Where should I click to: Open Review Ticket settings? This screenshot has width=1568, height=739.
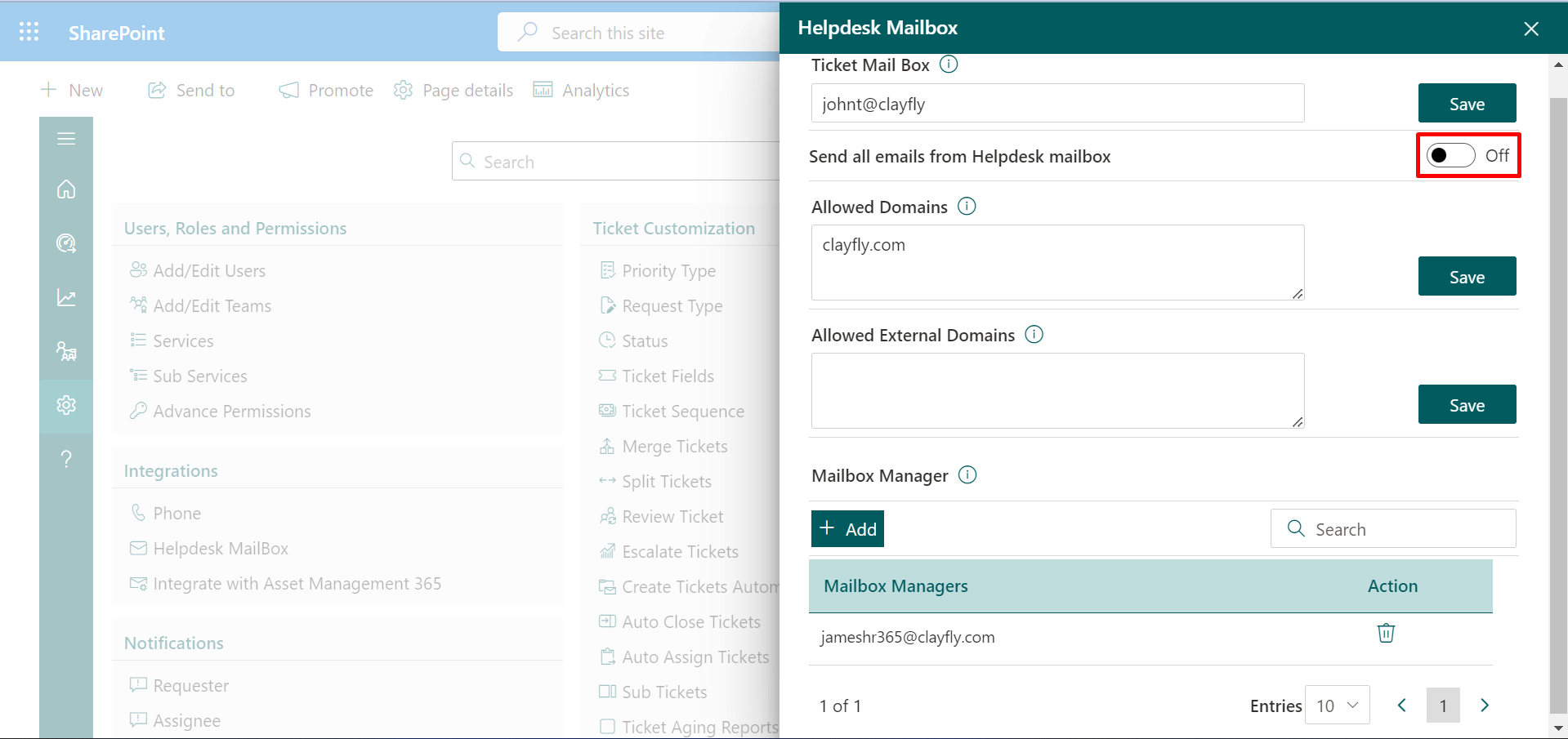pos(661,516)
